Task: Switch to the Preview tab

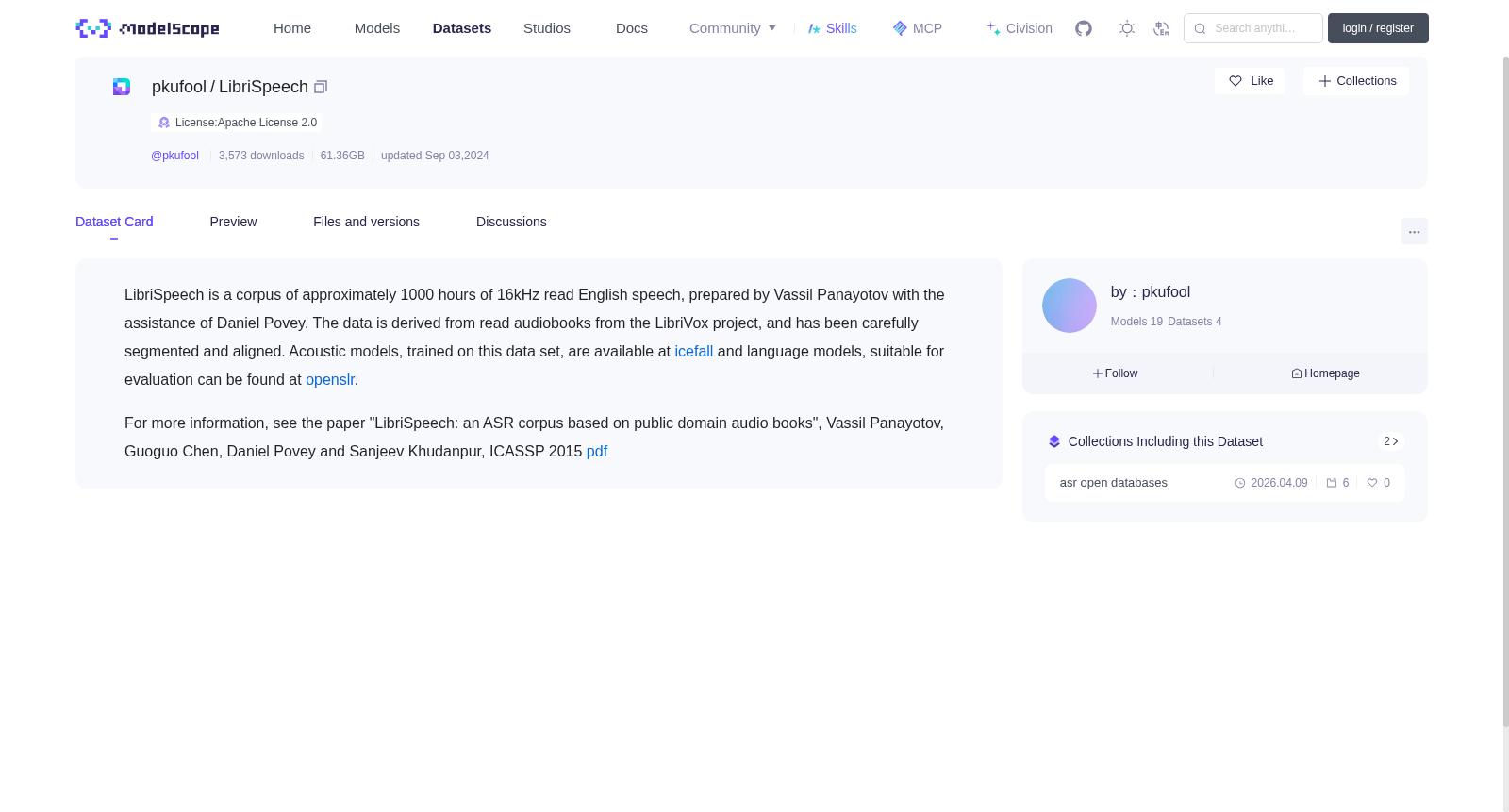Action: point(233,222)
